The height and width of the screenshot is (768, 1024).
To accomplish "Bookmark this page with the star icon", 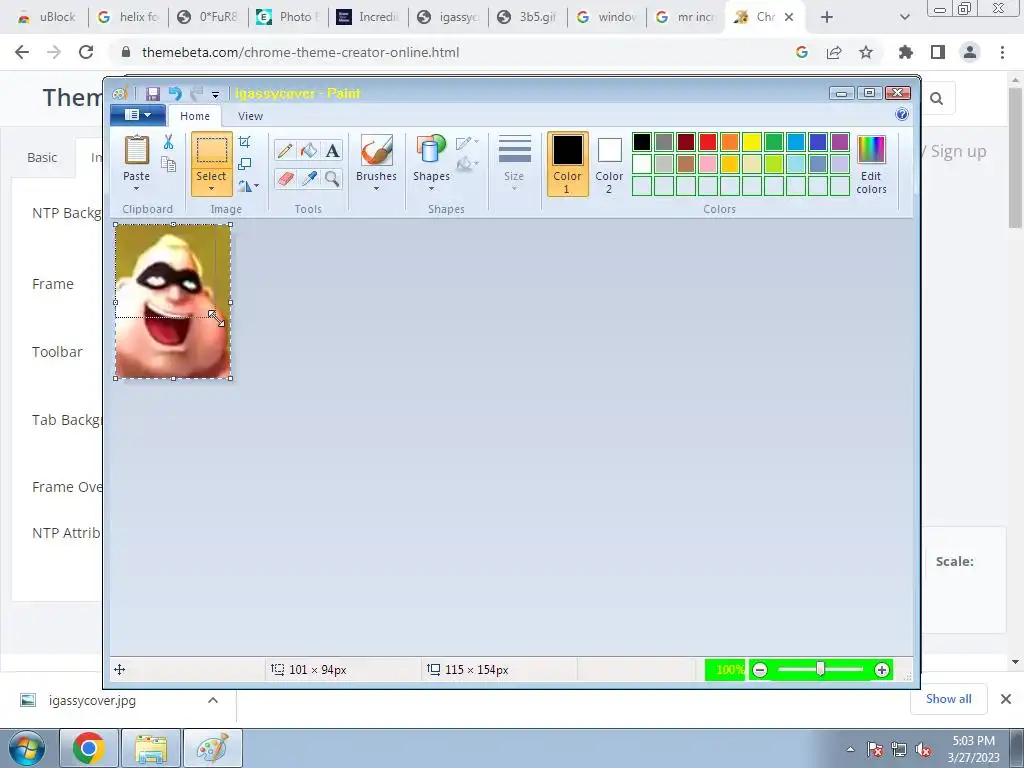I will pyautogui.click(x=866, y=52).
